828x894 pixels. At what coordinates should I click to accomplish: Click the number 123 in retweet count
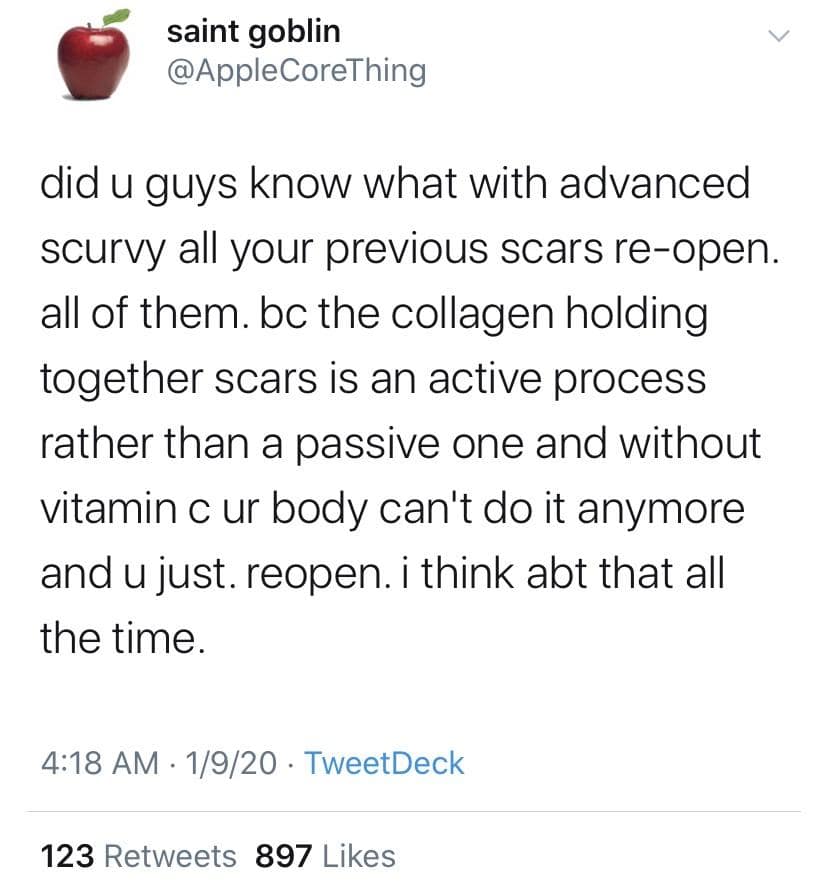67,856
